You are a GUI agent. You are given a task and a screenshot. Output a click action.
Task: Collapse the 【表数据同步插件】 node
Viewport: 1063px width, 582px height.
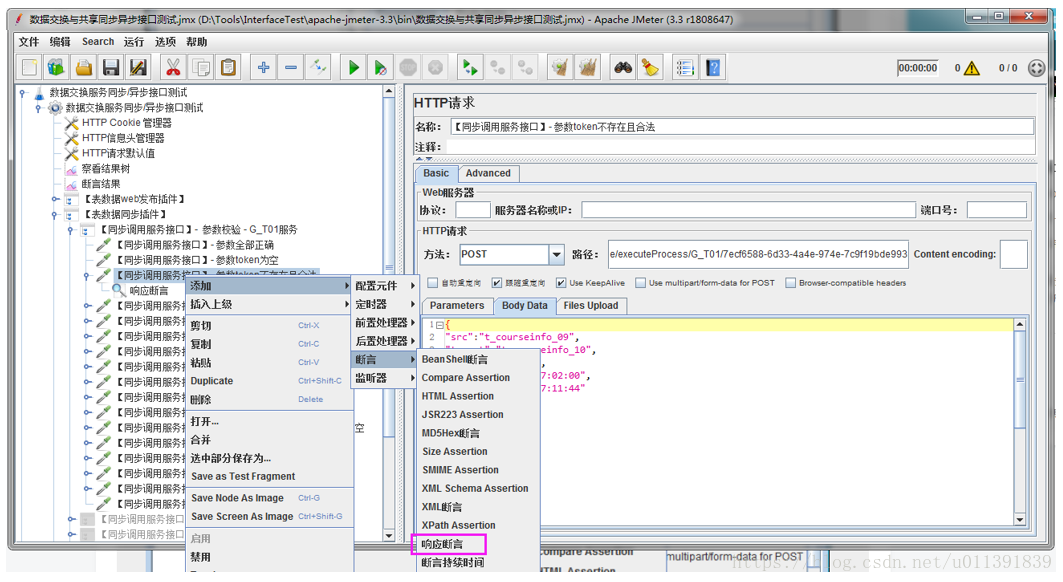point(55,215)
